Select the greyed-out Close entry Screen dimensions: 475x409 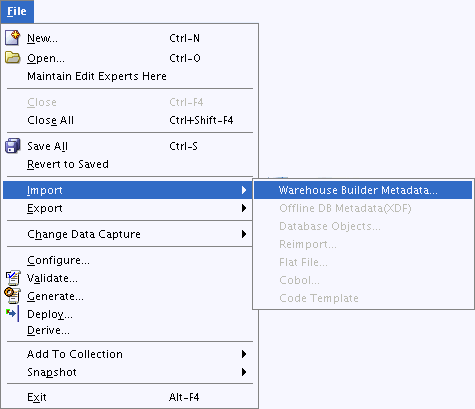pyautogui.click(x=42, y=102)
